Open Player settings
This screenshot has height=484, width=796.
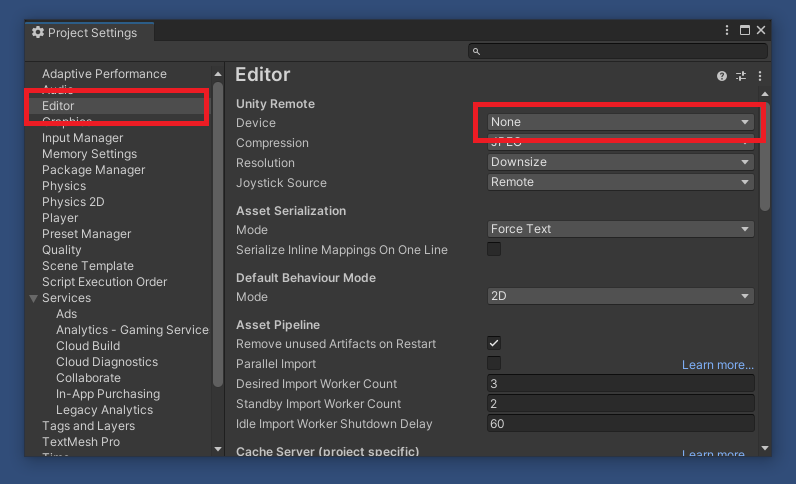pos(60,218)
